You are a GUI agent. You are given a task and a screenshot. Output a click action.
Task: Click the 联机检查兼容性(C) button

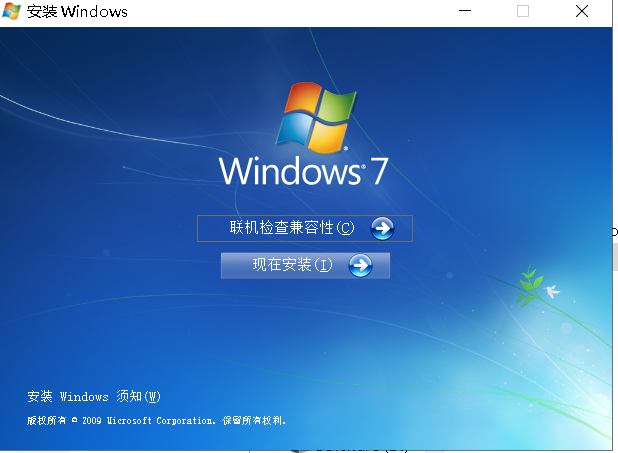pos(305,228)
